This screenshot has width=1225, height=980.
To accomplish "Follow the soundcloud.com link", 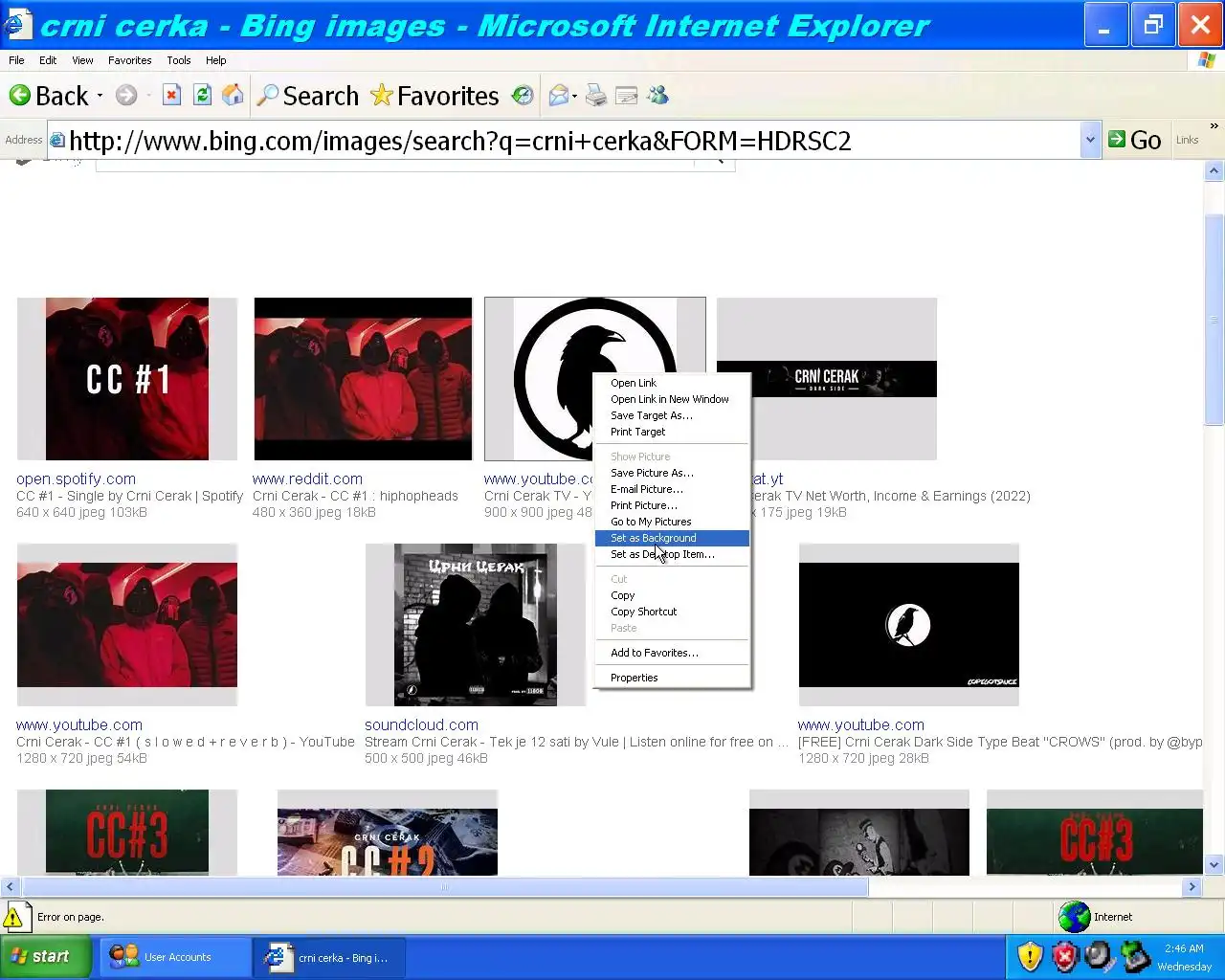I will (x=421, y=724).
